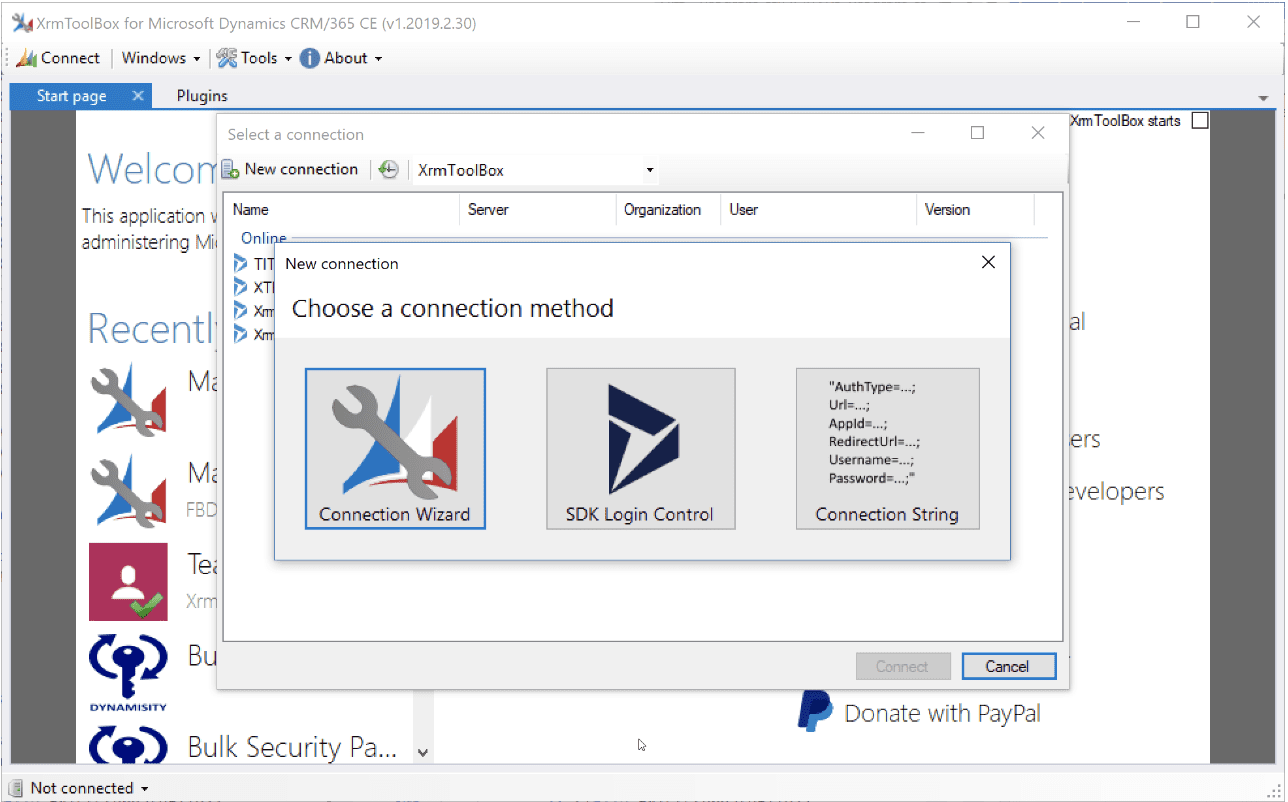Click the tab list overflow arrow
This screenshot has height=802, width=1288.
click(1263, 98)
